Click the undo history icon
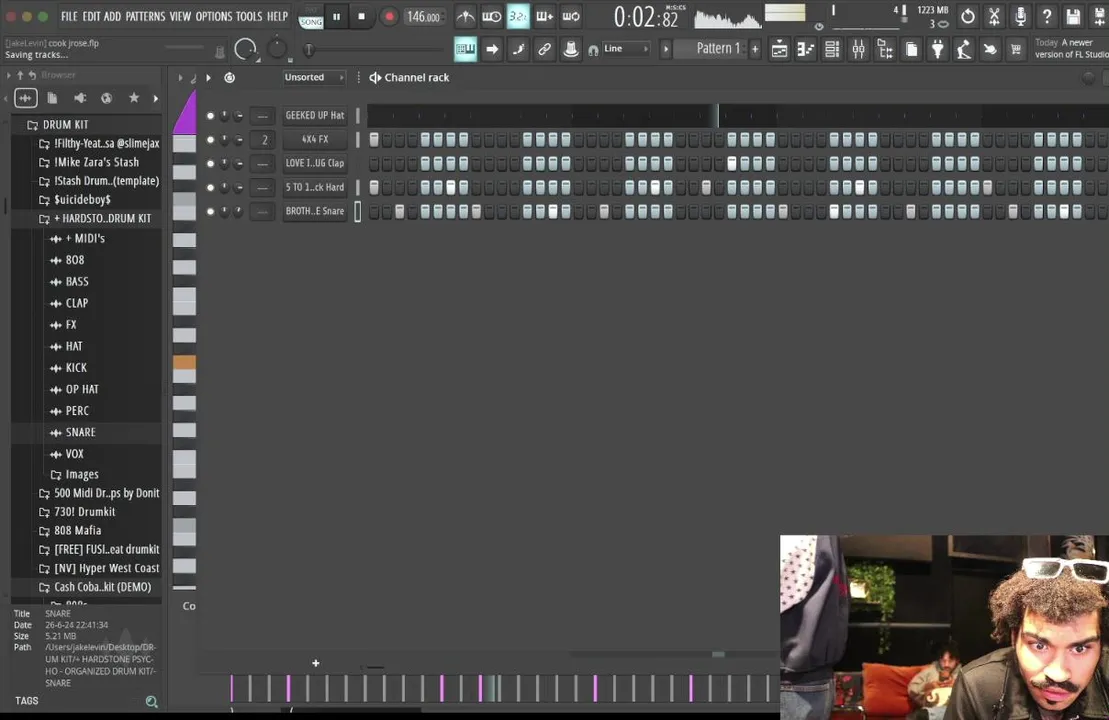Viewport: 1109px width, 720px height. coord(968,16)
